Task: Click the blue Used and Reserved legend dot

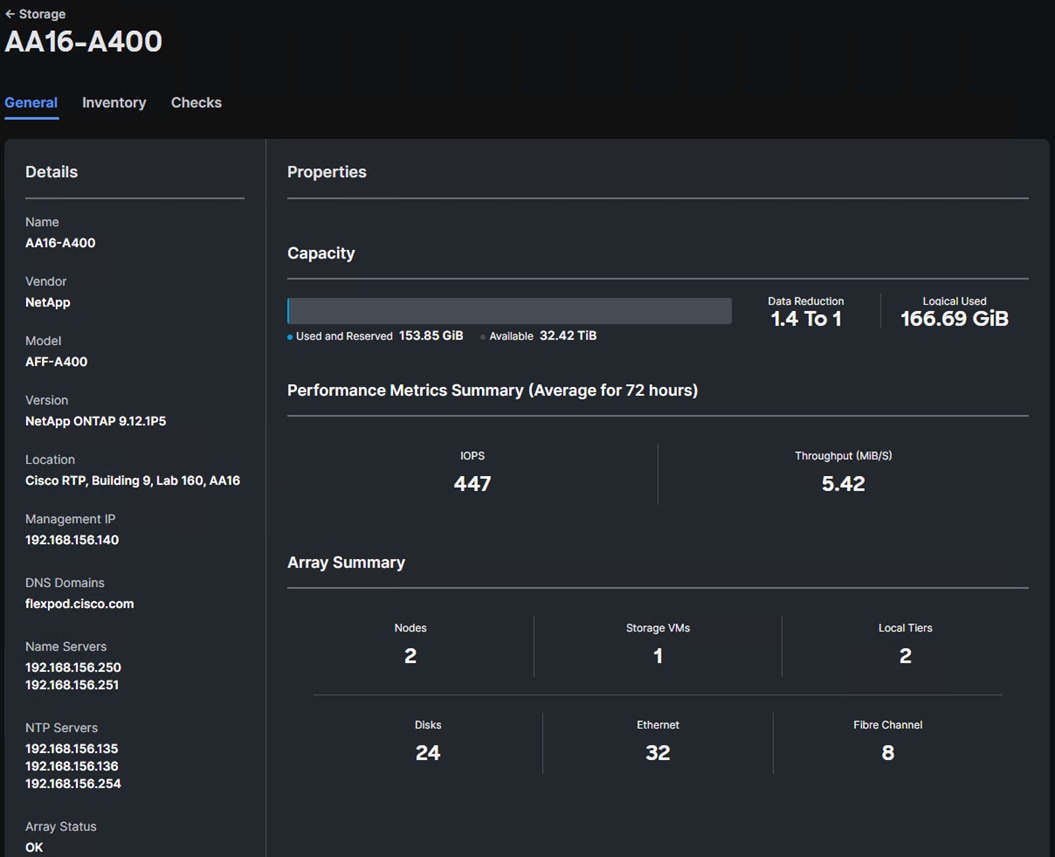Action: [290, 337]
